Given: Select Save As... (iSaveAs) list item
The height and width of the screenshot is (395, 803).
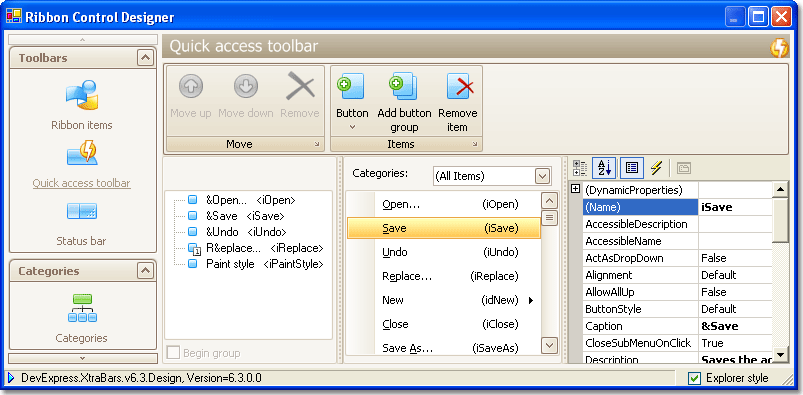Looking at the screenshot, I should (443, 348).
